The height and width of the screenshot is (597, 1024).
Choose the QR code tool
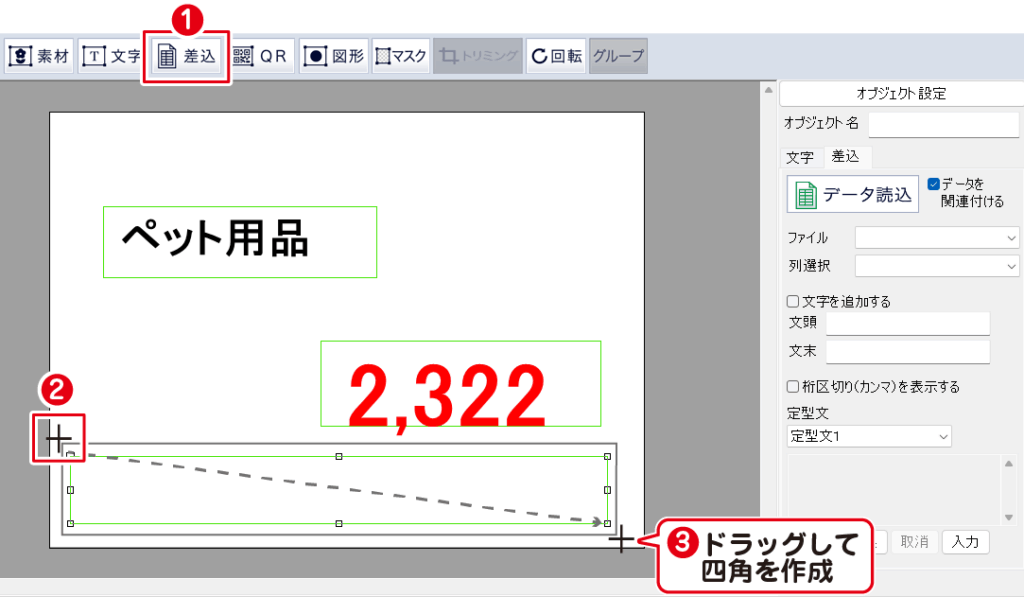260,57
